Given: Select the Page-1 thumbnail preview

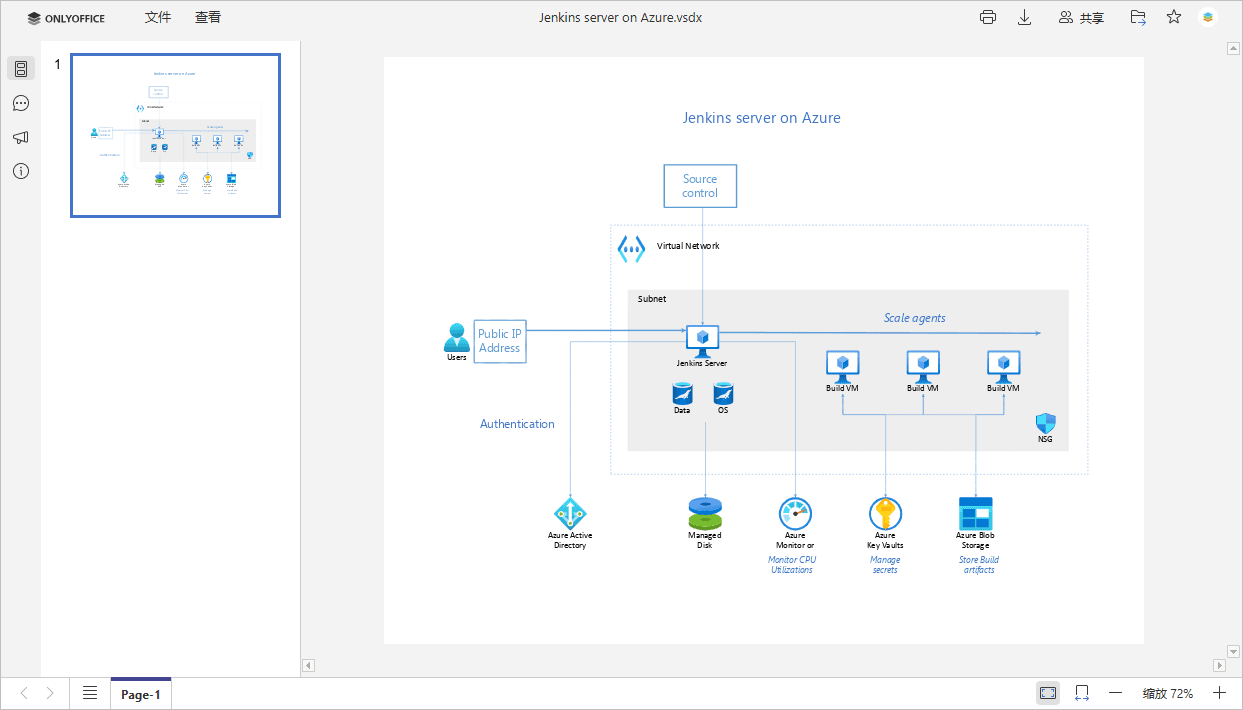Looking at the screenshot, I should [175, 135].
